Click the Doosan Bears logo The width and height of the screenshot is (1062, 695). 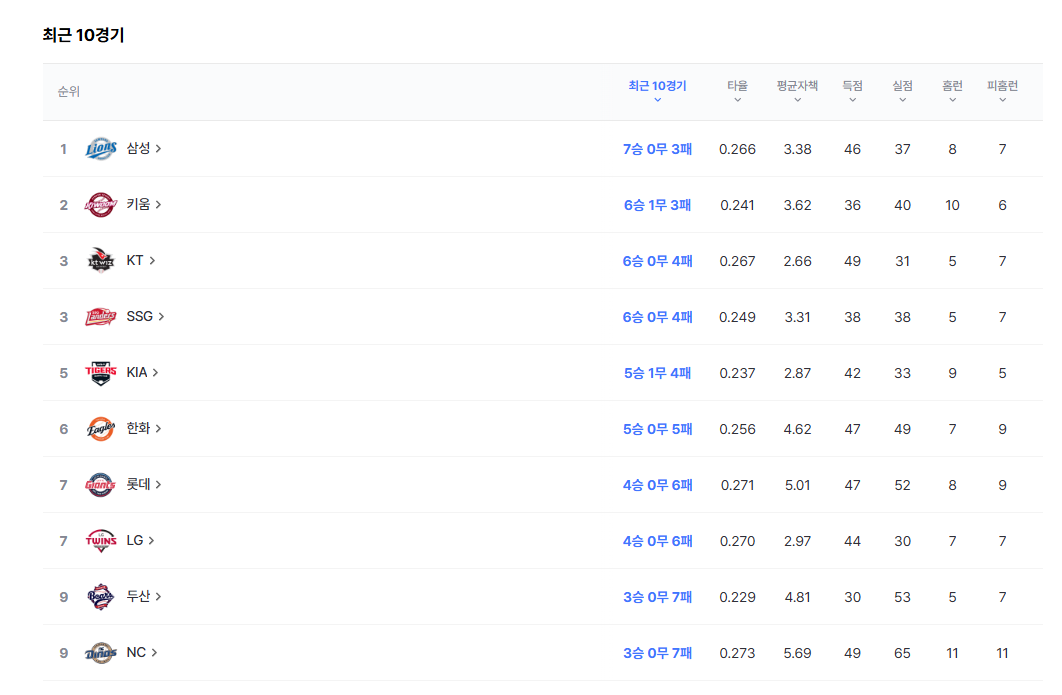tap(101, 596)
